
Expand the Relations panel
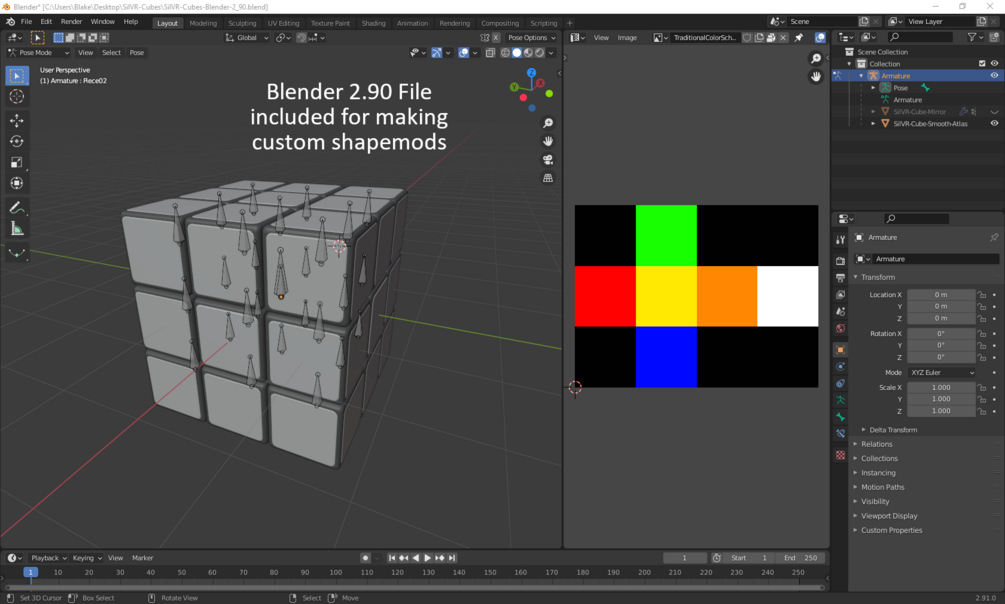(876, 444)
